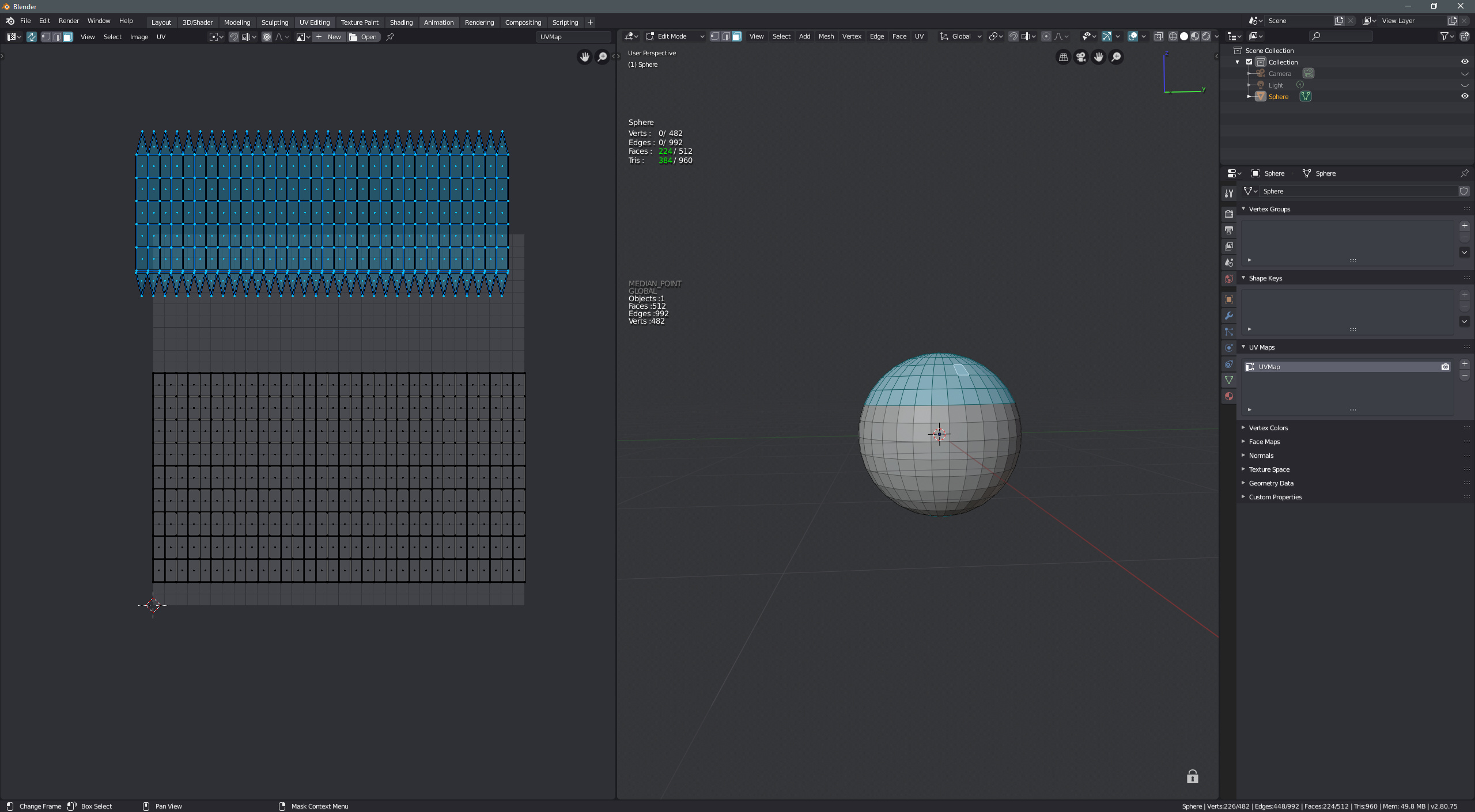Enable face select mode in 3D viewport

[x=737, y=36]
